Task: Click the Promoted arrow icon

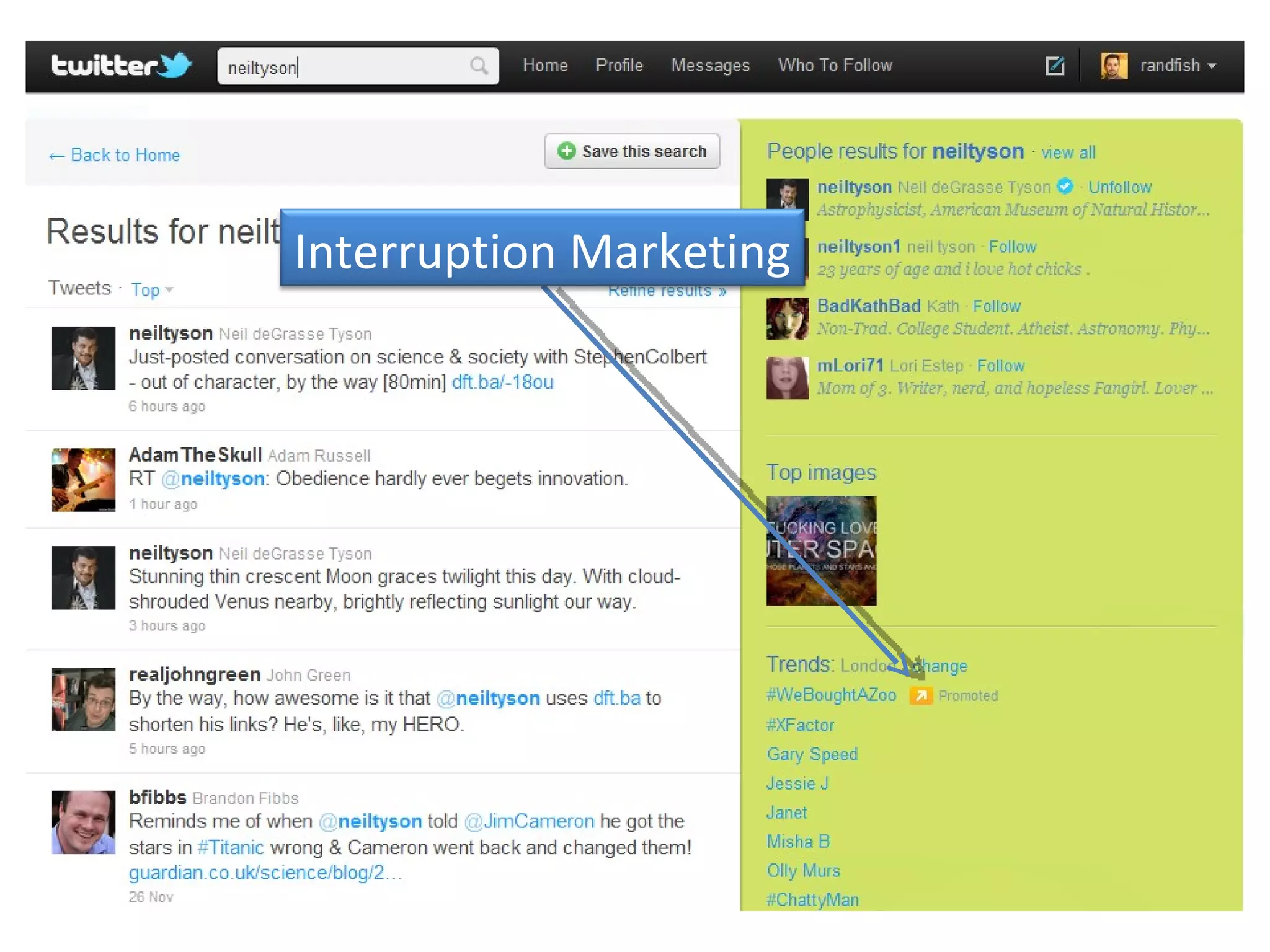Action: pos(921,696)
